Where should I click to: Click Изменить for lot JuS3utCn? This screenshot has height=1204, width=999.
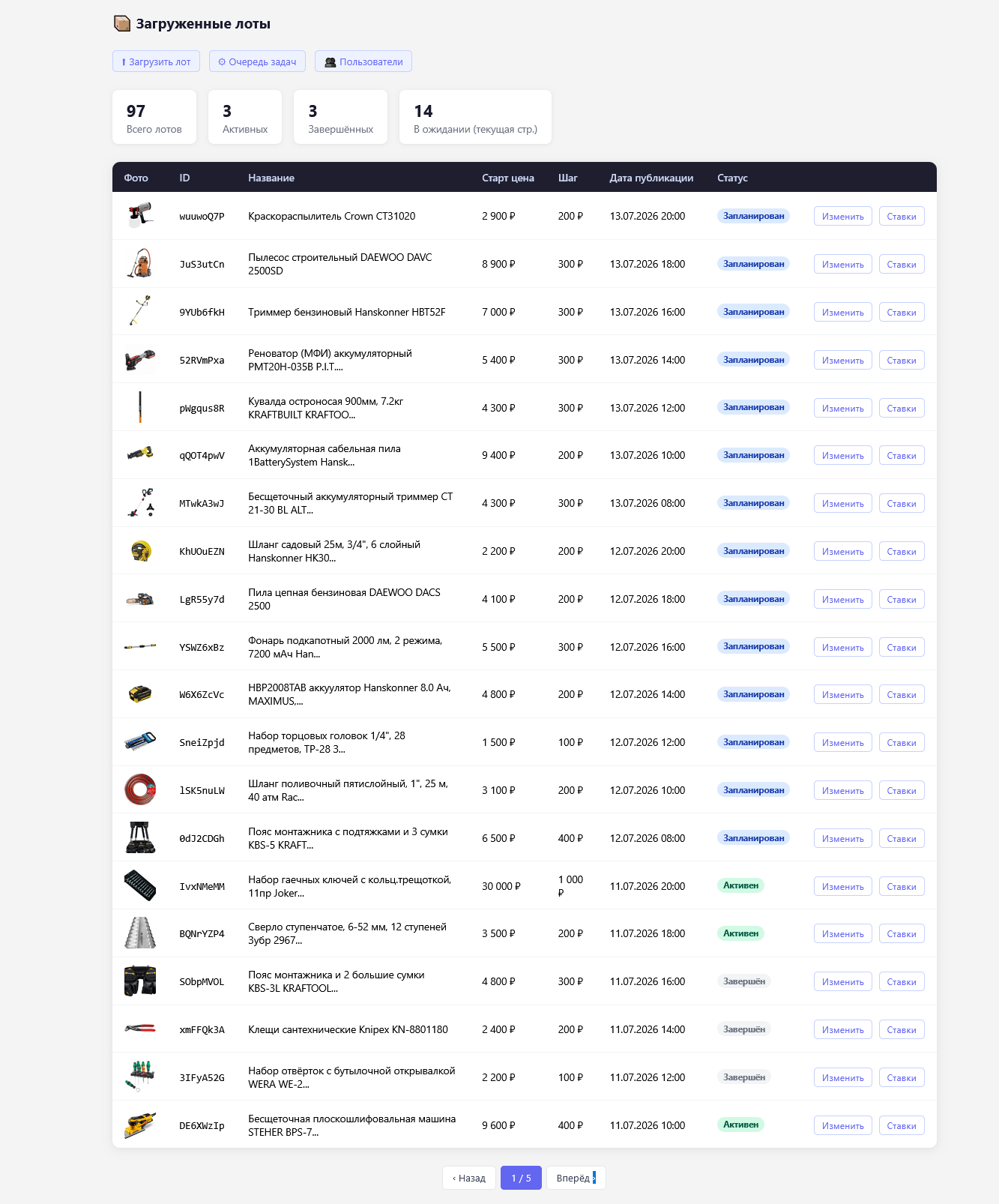(x=842, y=264)
